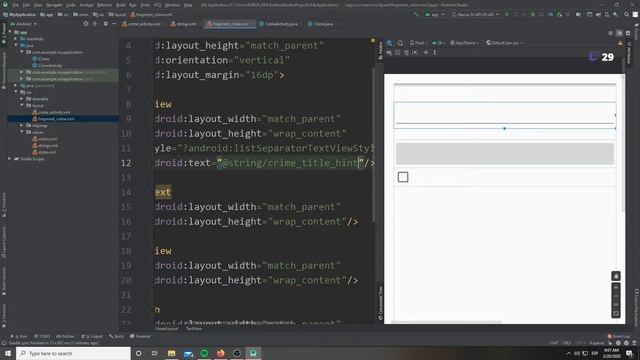Switch to Code only view icon
640x360 pixels.
(x=611, y=33)
